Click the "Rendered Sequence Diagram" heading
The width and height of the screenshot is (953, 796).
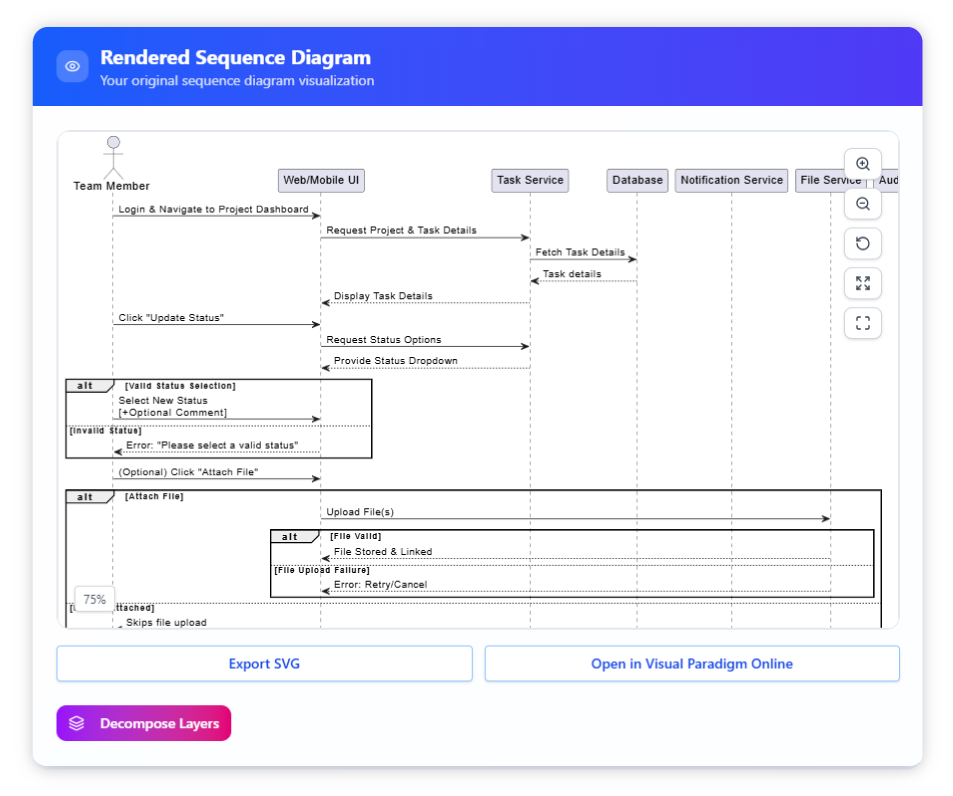(235, 58)
